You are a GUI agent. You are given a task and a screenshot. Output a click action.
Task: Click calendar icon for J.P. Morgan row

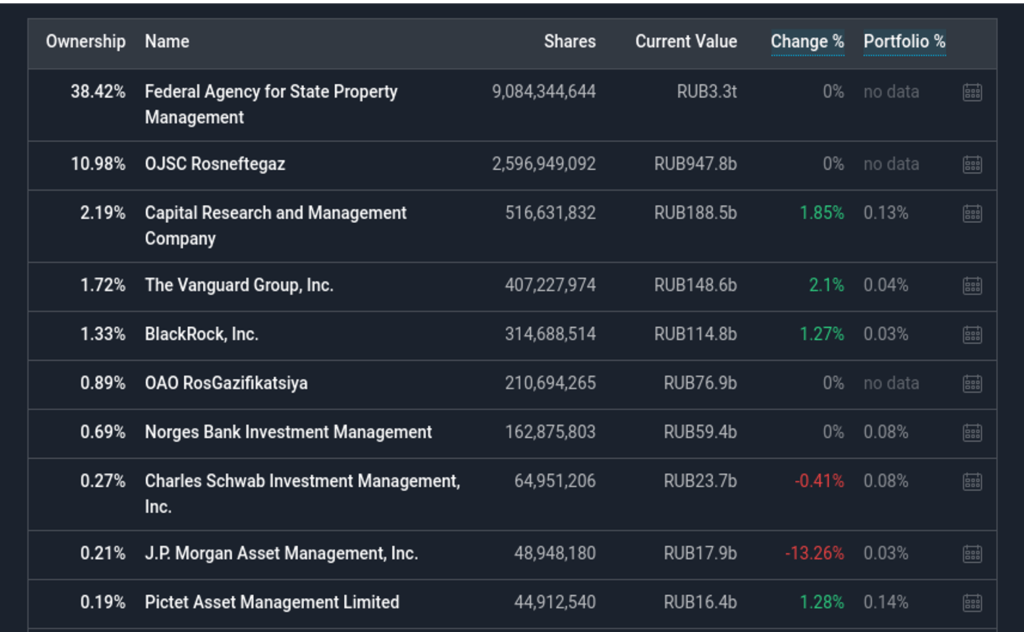pos(971,554)
